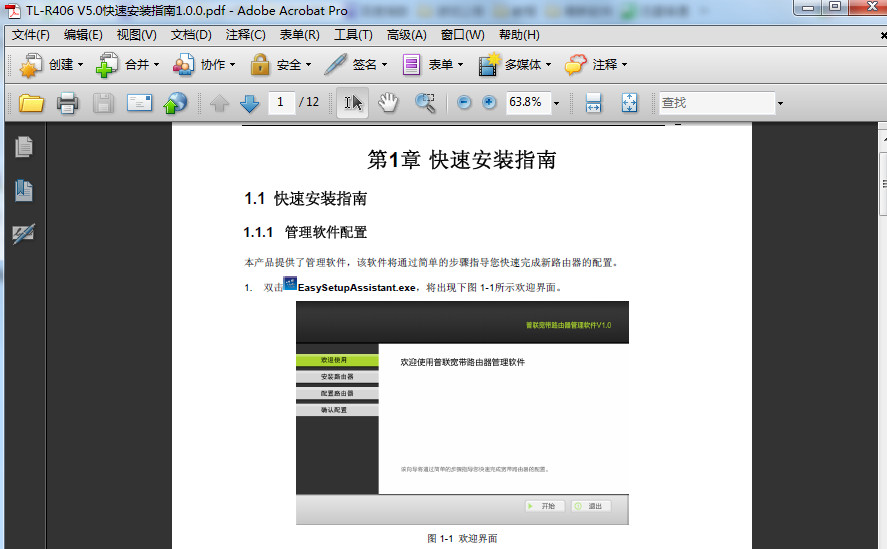Select the Hand tool
Screen dimensions: 887x549
388,102
